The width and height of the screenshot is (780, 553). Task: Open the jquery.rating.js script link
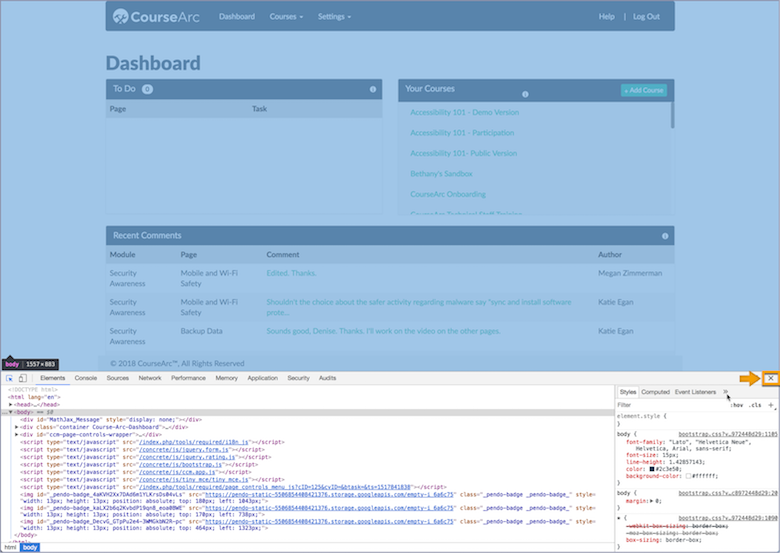coord(187,457)
